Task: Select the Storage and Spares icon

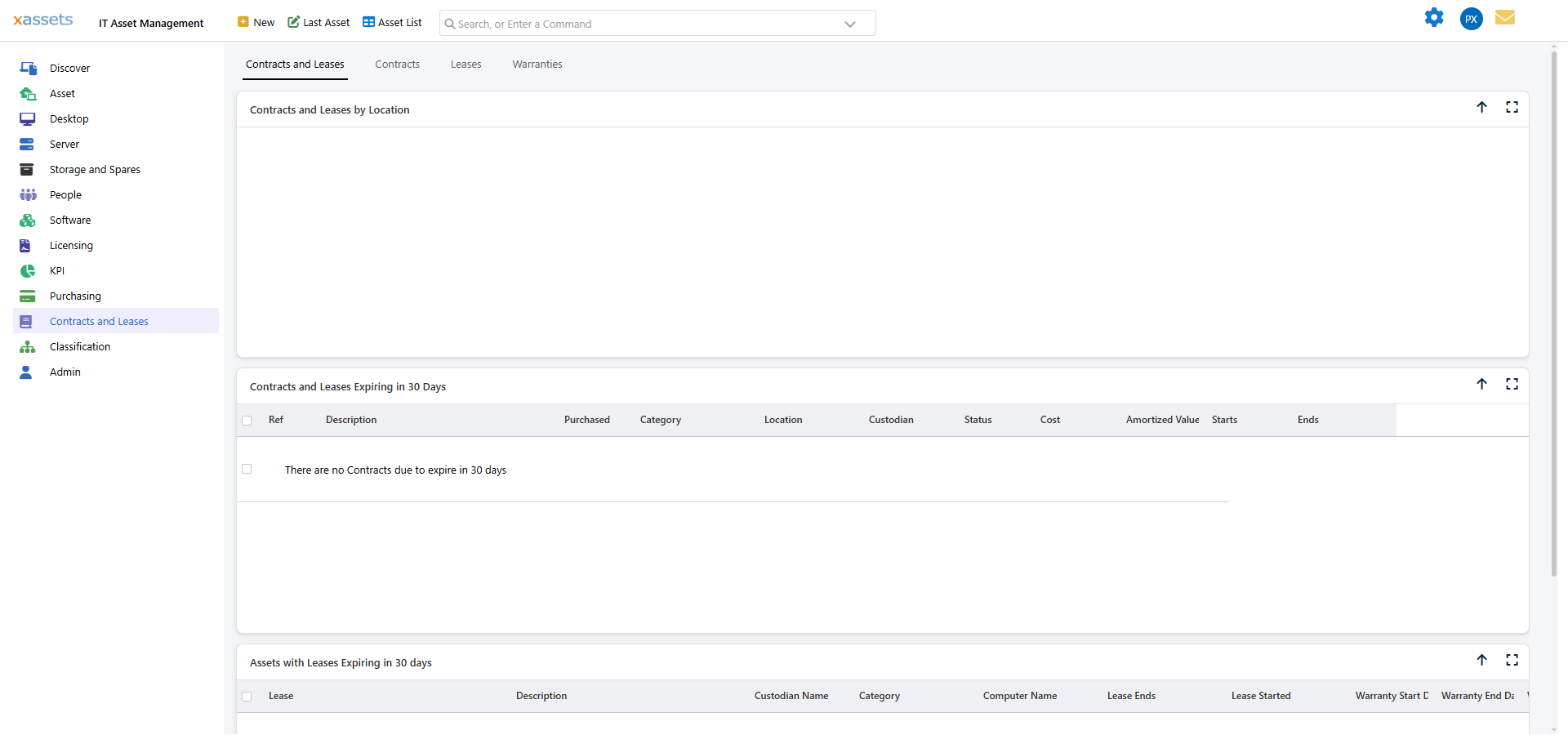Action: pyautogui.click(x=28, y=169)
